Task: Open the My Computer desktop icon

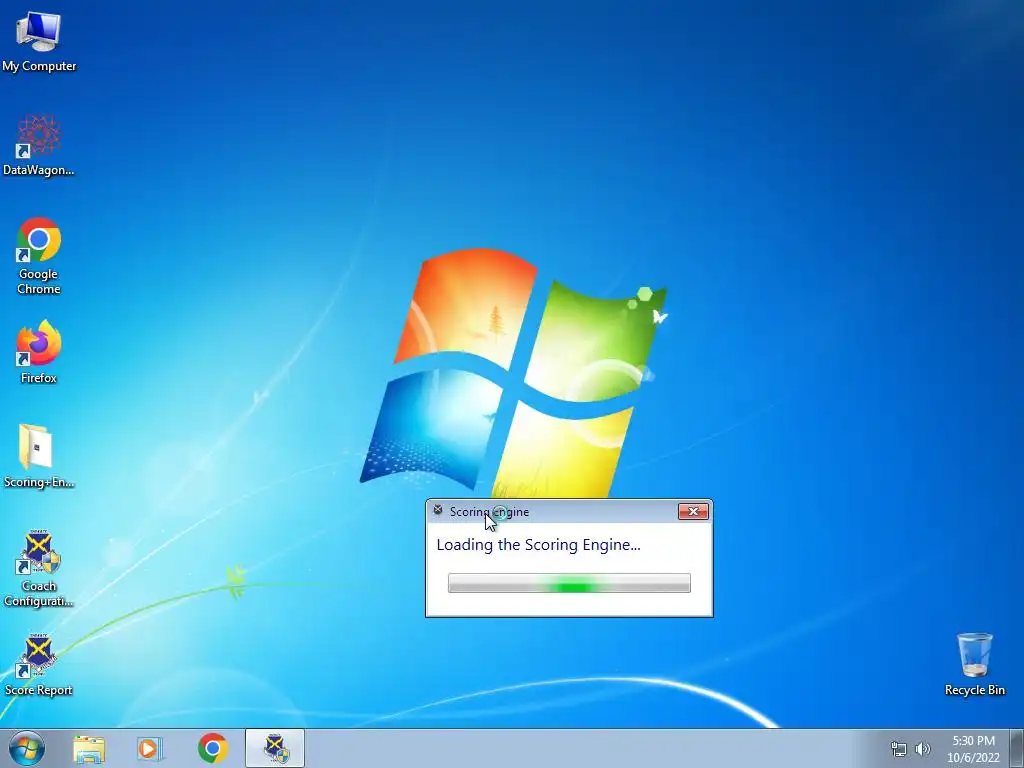Action: coord(39,40)
